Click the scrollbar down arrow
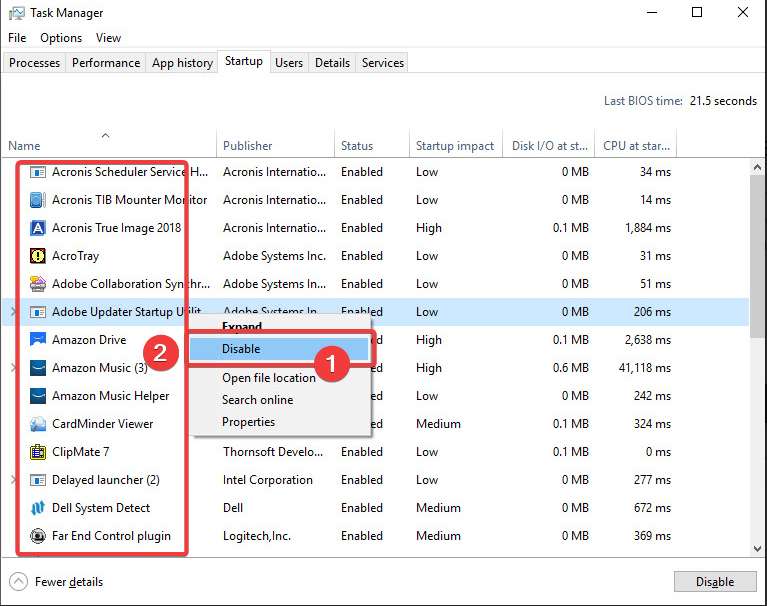The image size is (767, 606). 757,548
